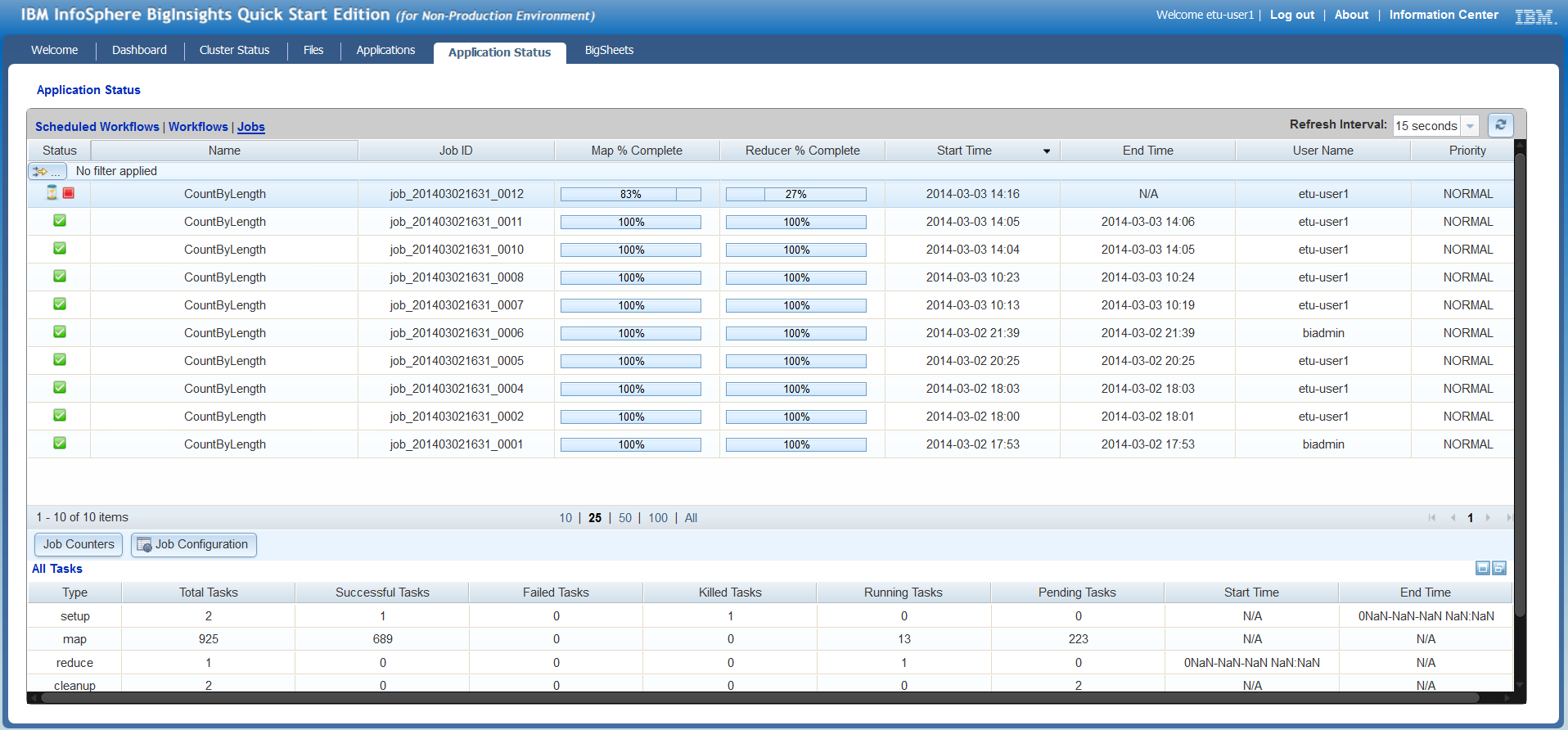Open the Applications tab
Viewport: 1568px width, 730px height.
coord(385,50)
